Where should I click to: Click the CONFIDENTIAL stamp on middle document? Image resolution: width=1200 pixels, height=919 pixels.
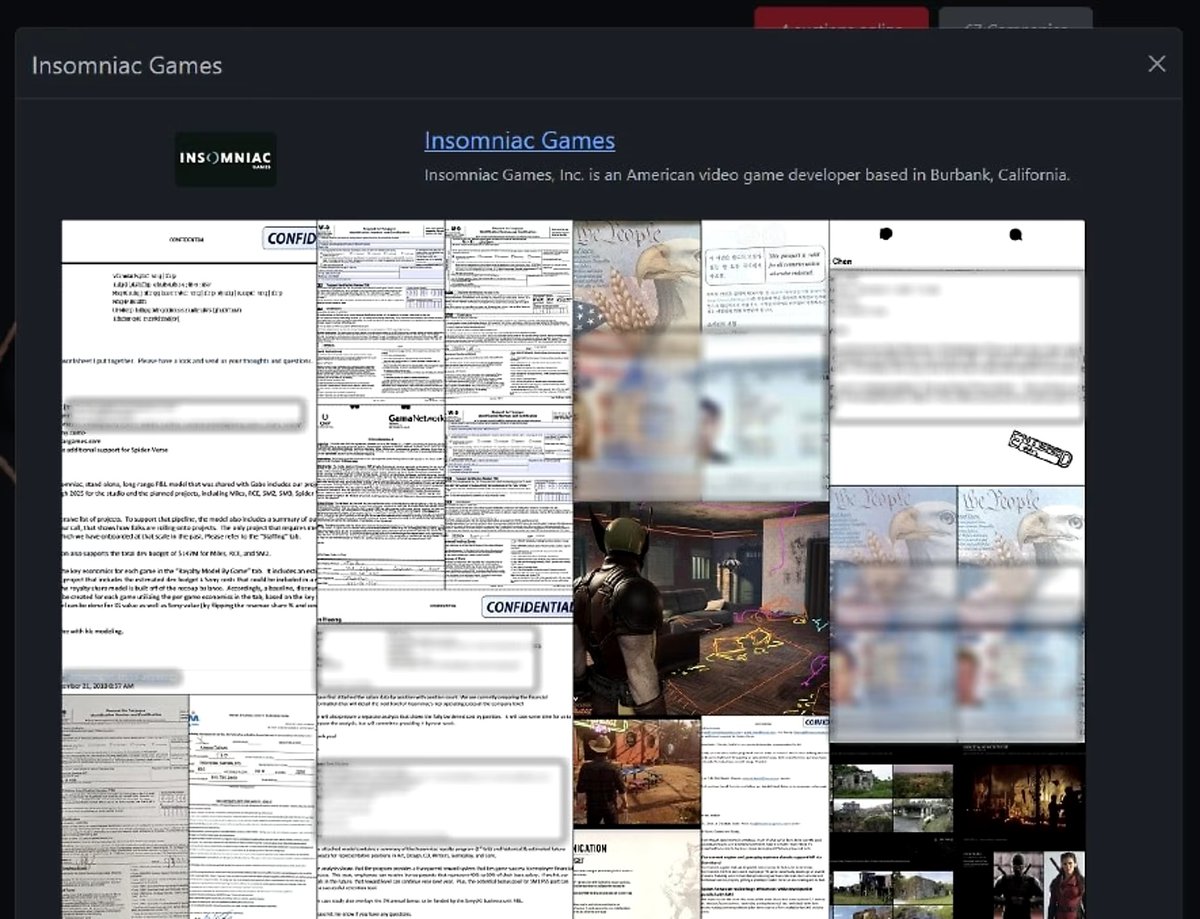pos(526,607)
